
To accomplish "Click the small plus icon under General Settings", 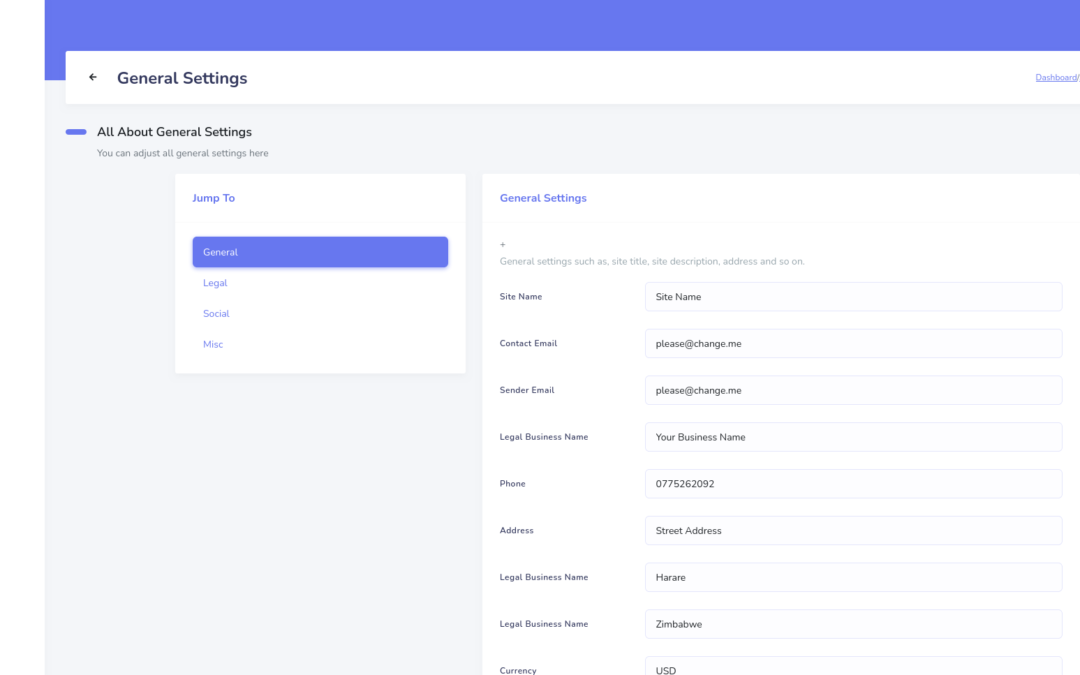I will pos(503,245).
